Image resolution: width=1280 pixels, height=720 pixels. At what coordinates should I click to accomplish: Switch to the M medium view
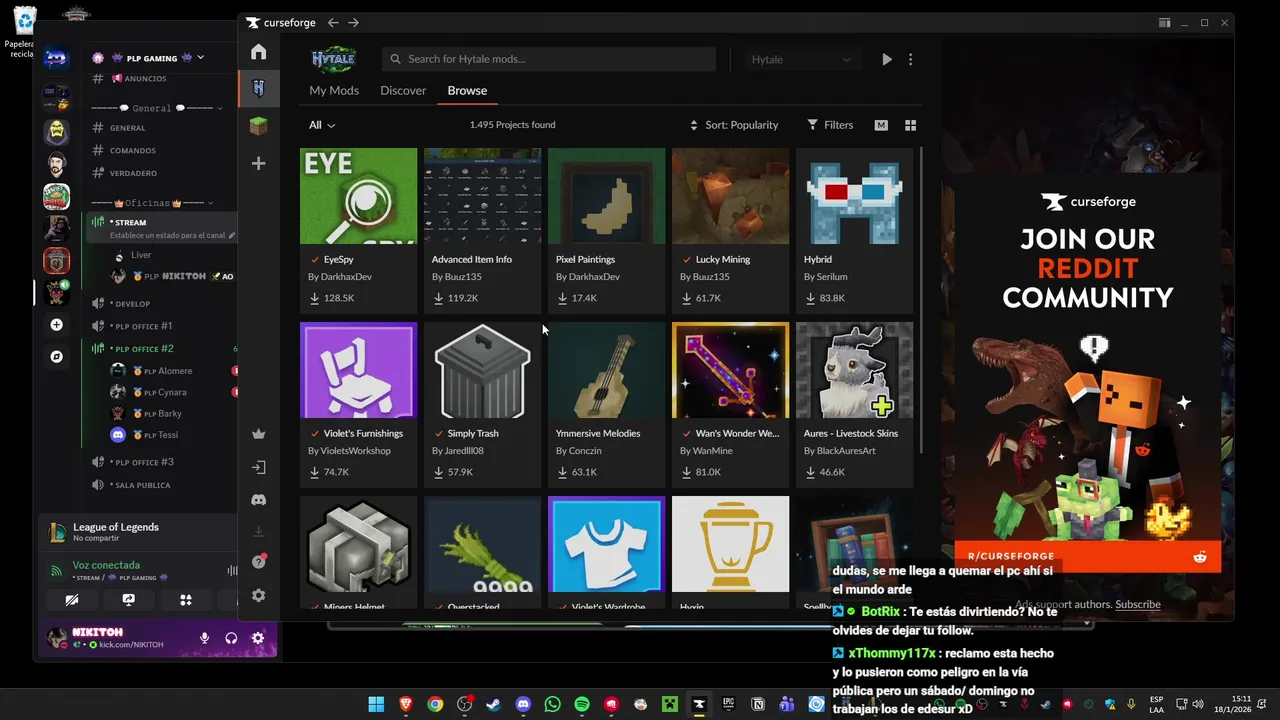(x=881, y=125)
